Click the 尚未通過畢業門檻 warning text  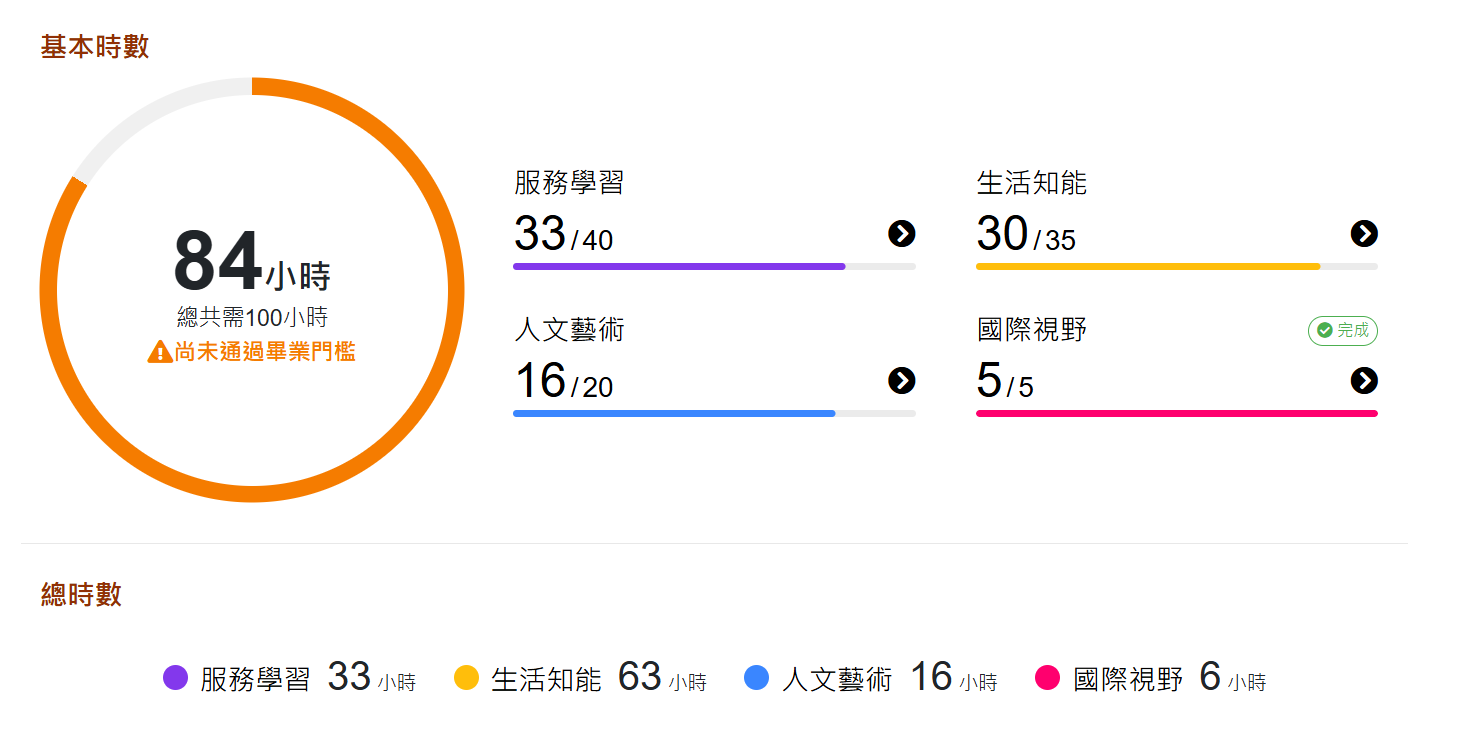(x=265, y=352)
